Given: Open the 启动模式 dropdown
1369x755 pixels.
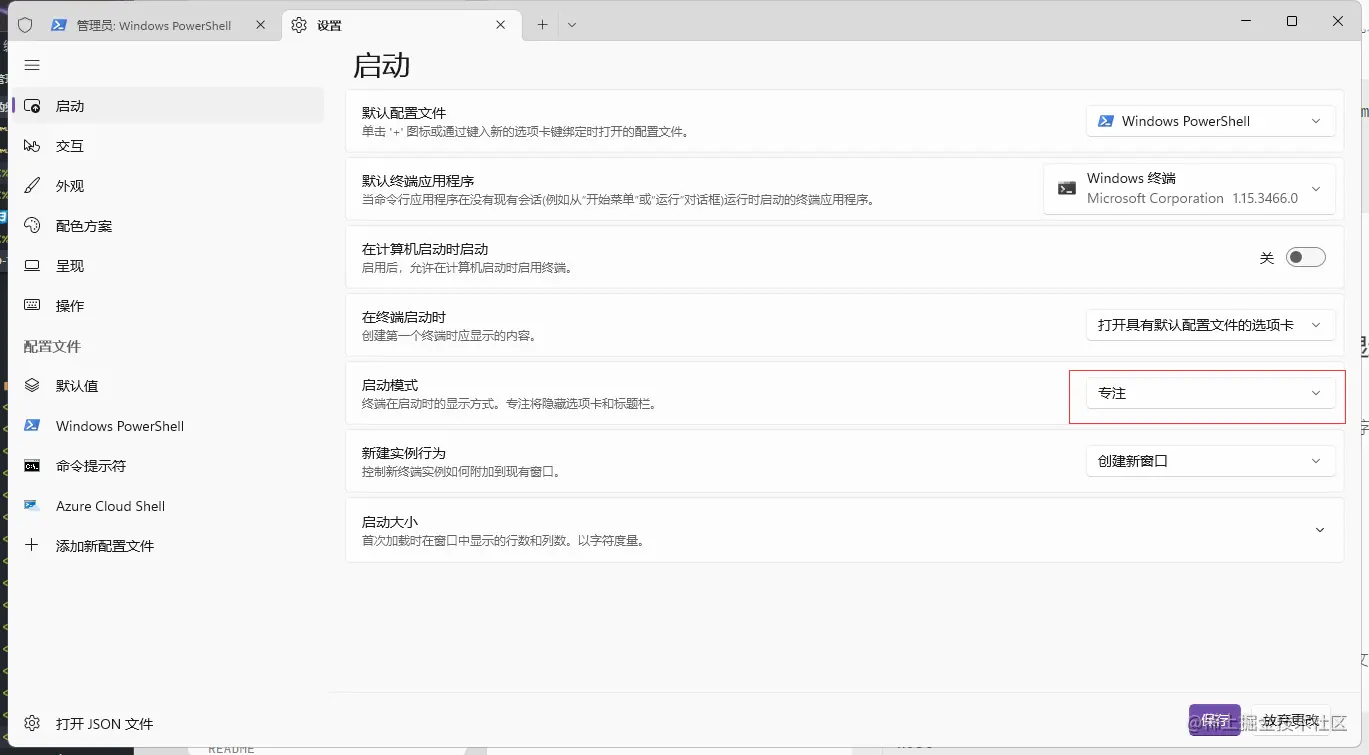Looking at the screenshot, I should [x=1210, y=393].
